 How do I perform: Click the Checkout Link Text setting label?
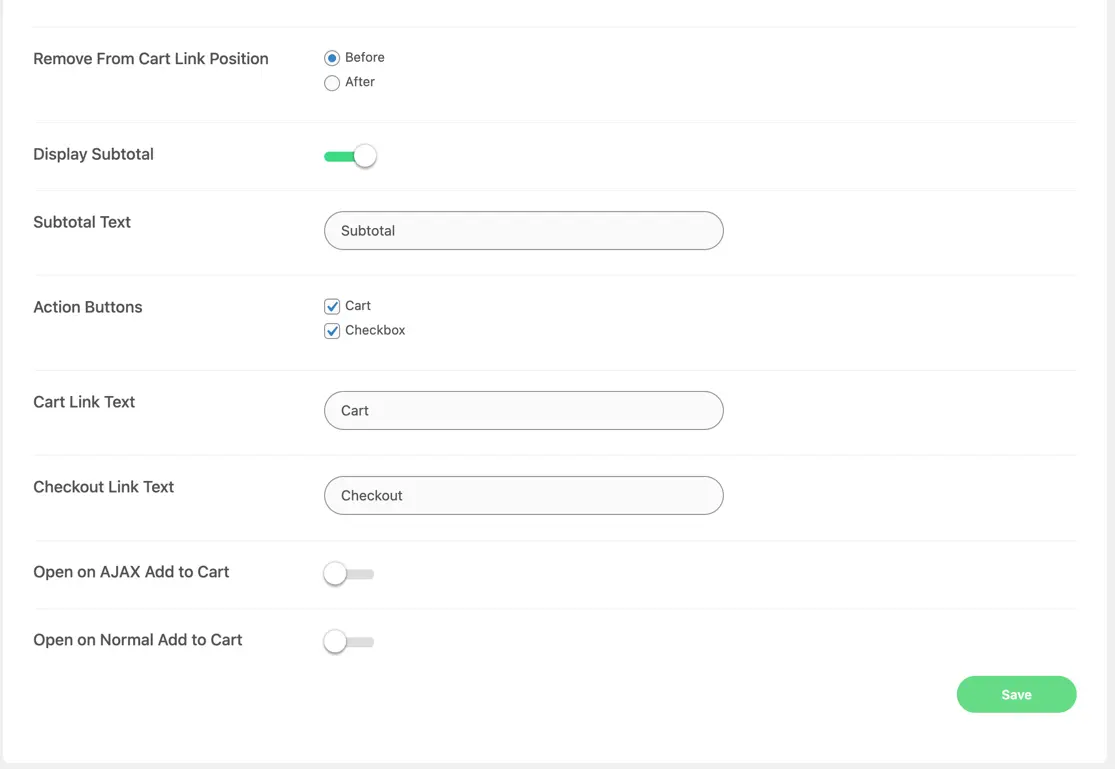point(104,487)
